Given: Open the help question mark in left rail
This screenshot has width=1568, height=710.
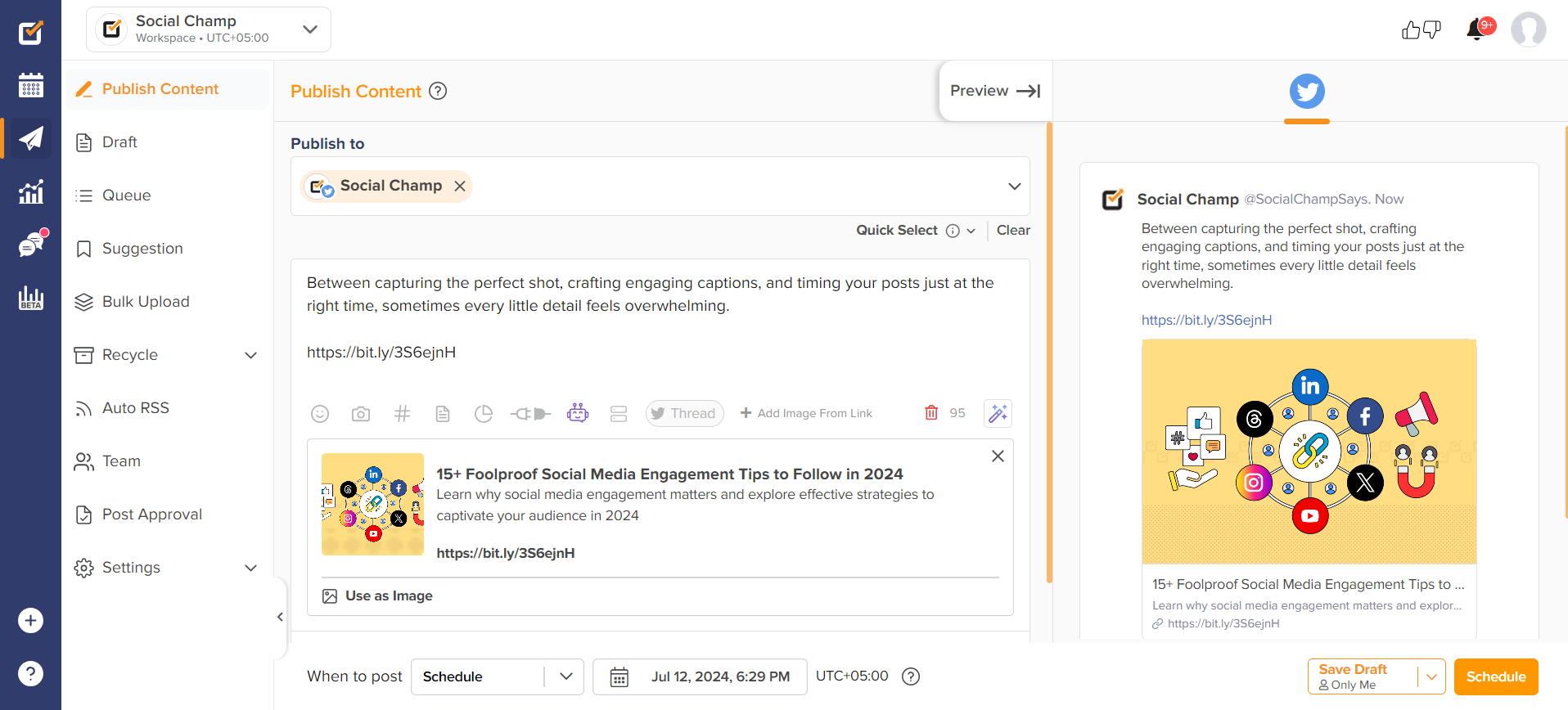Looking at the screenshot, I should (x=30, y=674).
